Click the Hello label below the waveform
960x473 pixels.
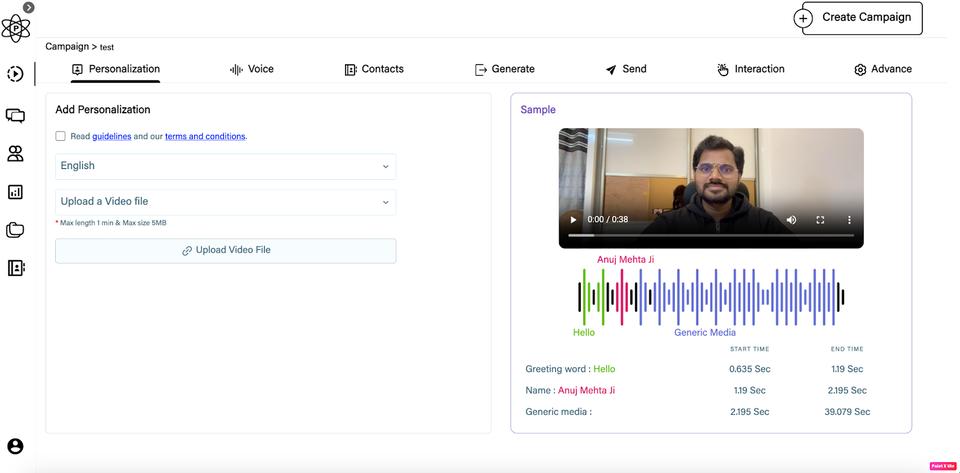(x=583, y=332)
